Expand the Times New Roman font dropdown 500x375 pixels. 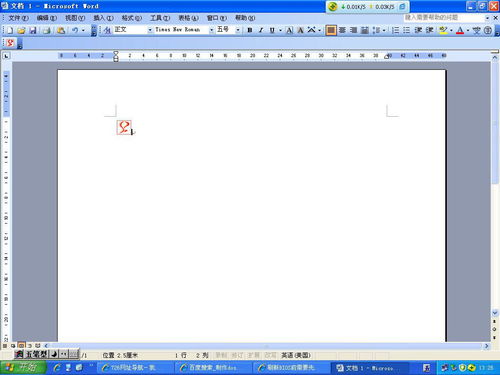click(211, 30)
